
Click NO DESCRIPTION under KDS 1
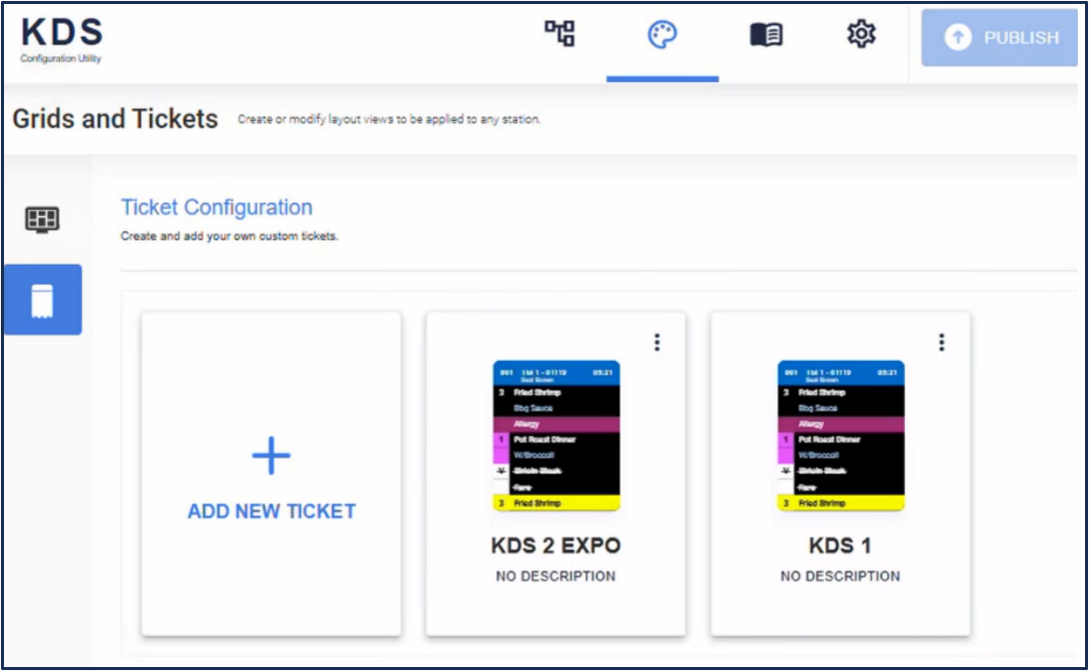click(x=840, y=576)
